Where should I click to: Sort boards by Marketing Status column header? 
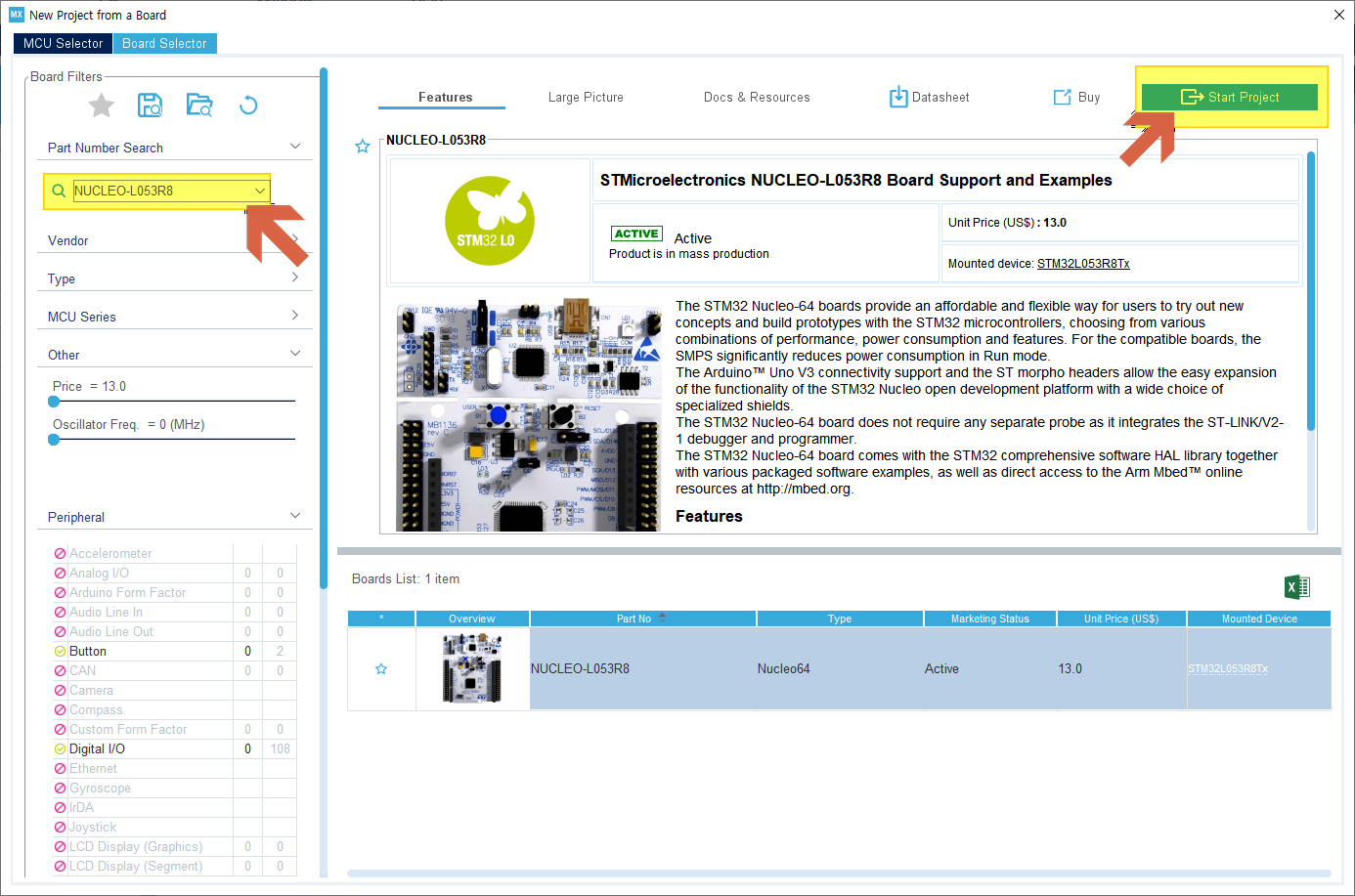coord(990,619)
